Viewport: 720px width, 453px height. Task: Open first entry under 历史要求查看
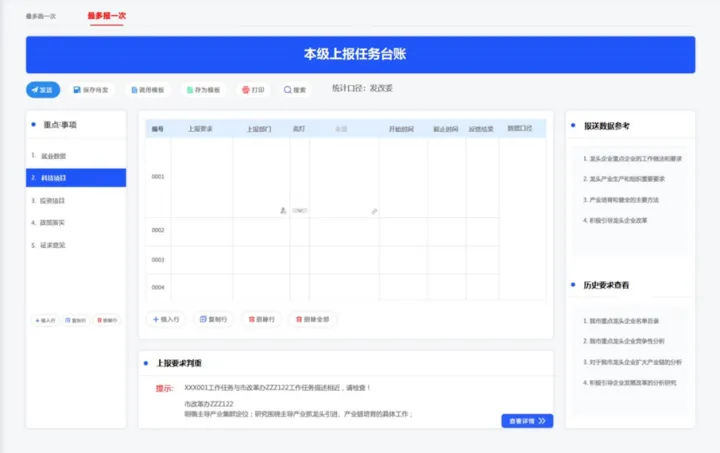click(x=621, y=321)
